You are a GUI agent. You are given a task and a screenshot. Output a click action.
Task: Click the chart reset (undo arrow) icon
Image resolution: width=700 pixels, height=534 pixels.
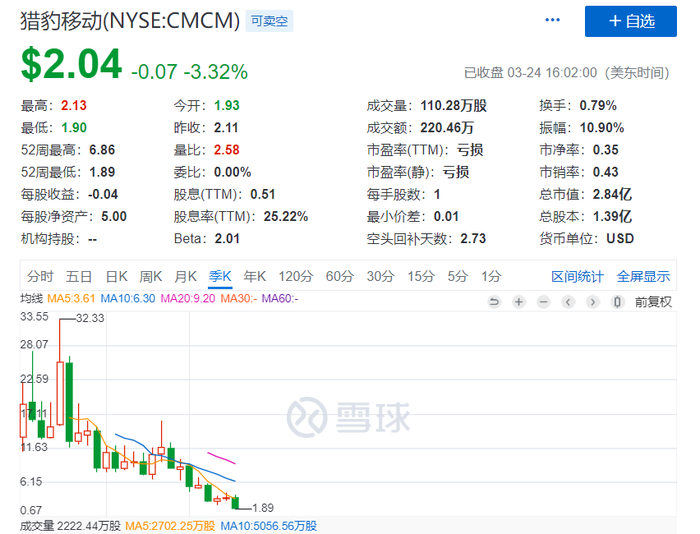click(x=494, y=302)
